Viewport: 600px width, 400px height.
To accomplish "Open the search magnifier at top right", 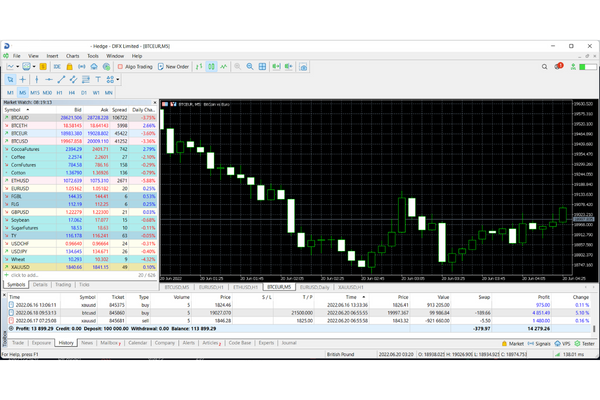I will (x=544, y=67).
